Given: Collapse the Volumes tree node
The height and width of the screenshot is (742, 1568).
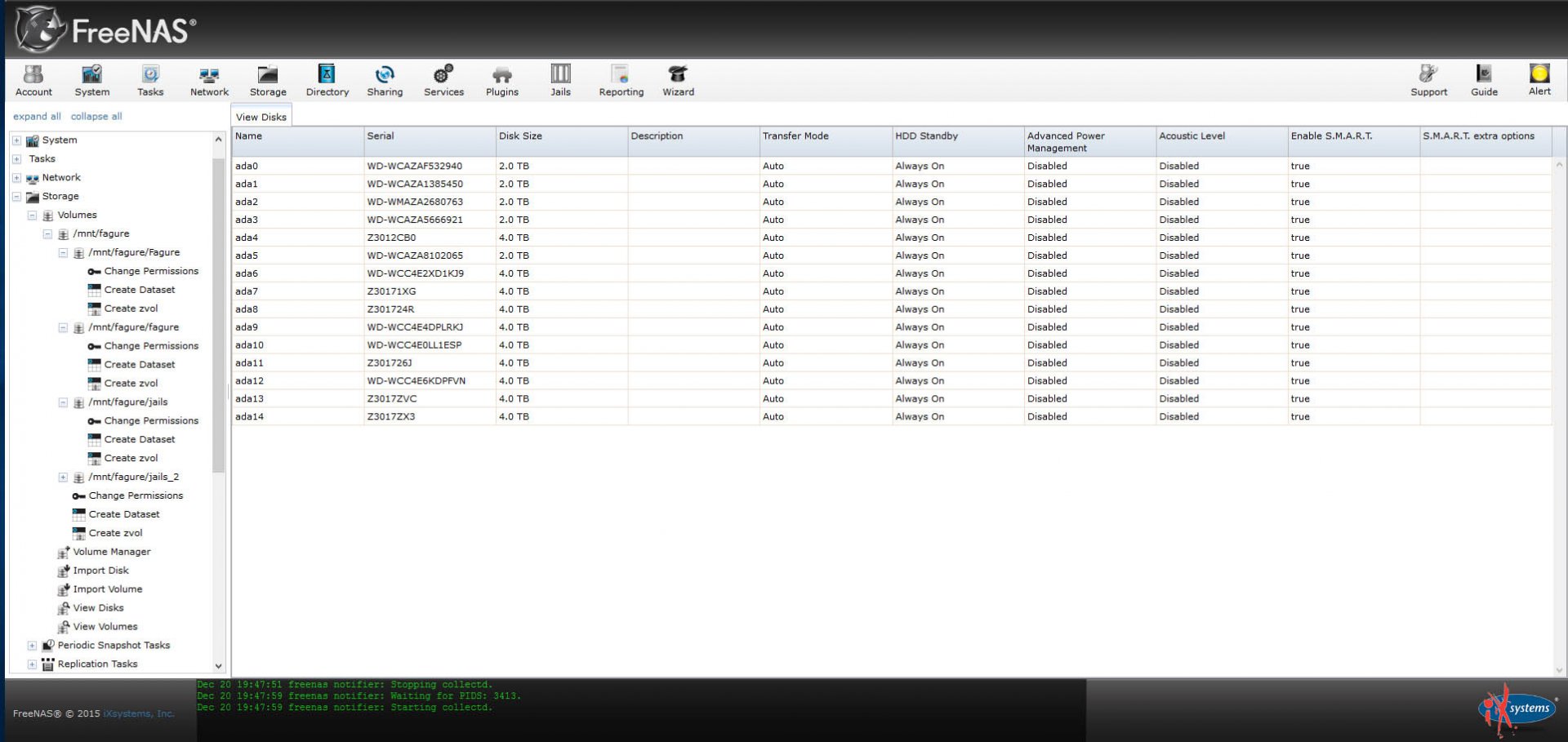Looking at the screenshot, I should [32, 215].
